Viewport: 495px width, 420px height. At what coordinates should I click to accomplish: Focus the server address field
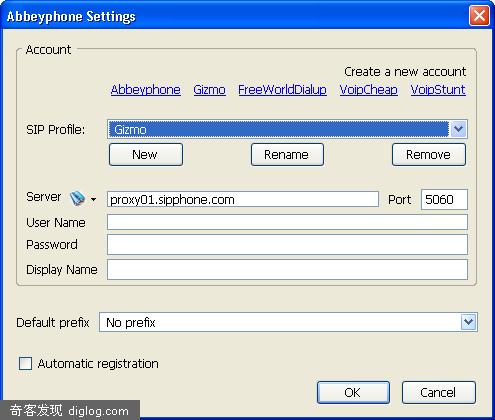tap(243, 199)
